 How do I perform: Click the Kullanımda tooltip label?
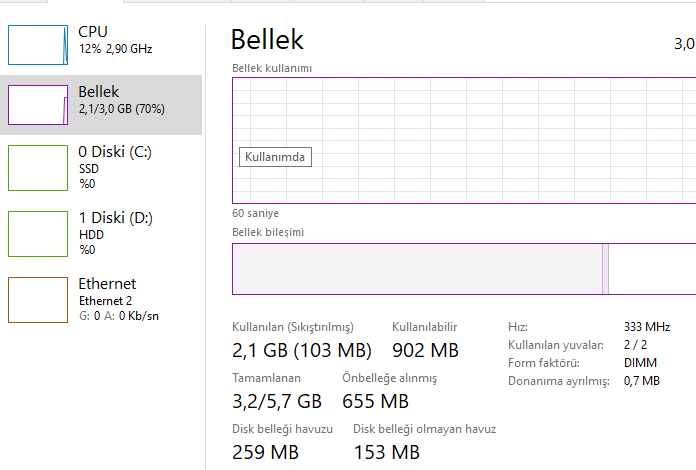[275, 157]
